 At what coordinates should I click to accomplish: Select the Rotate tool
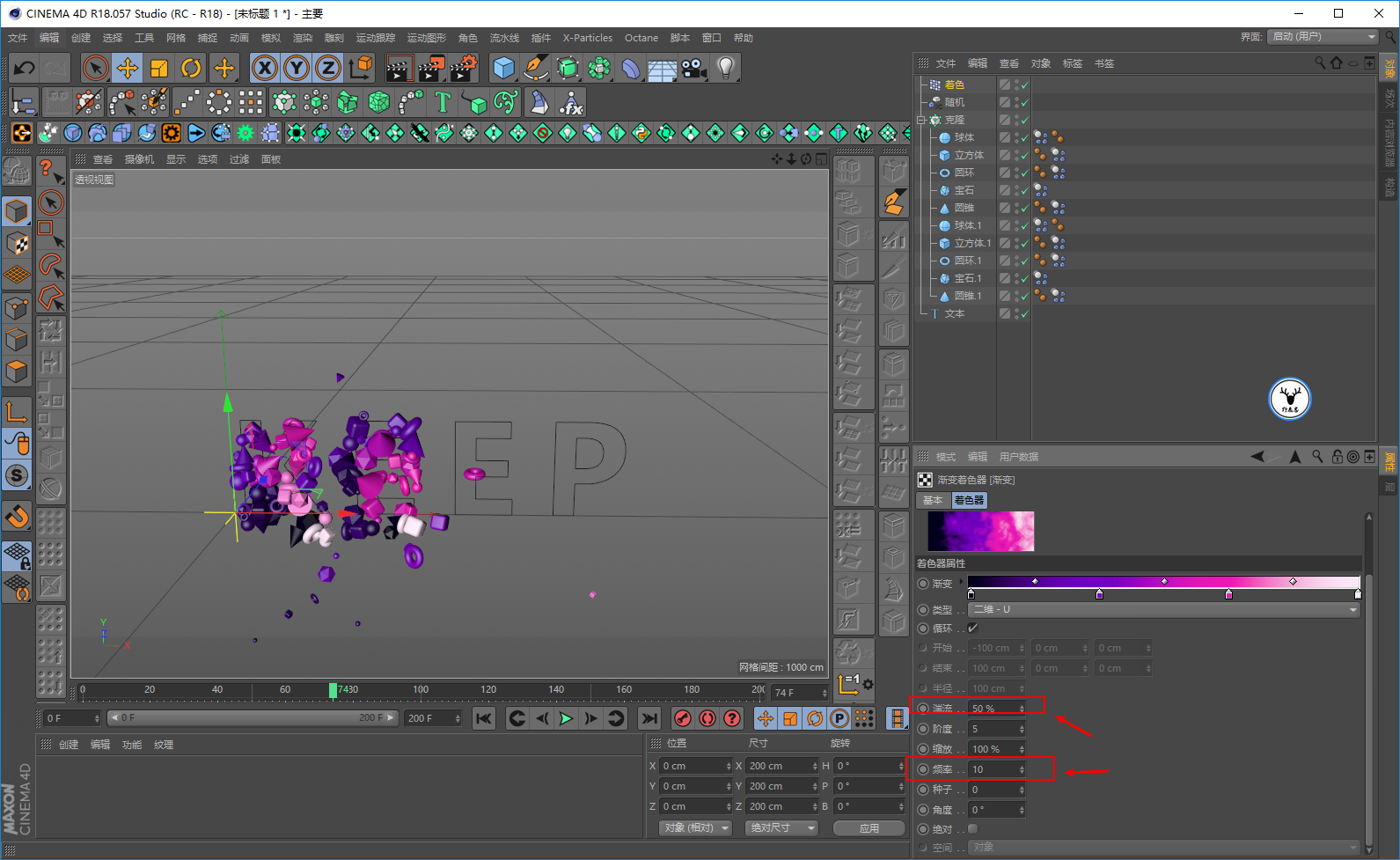[x=191, y=68]
